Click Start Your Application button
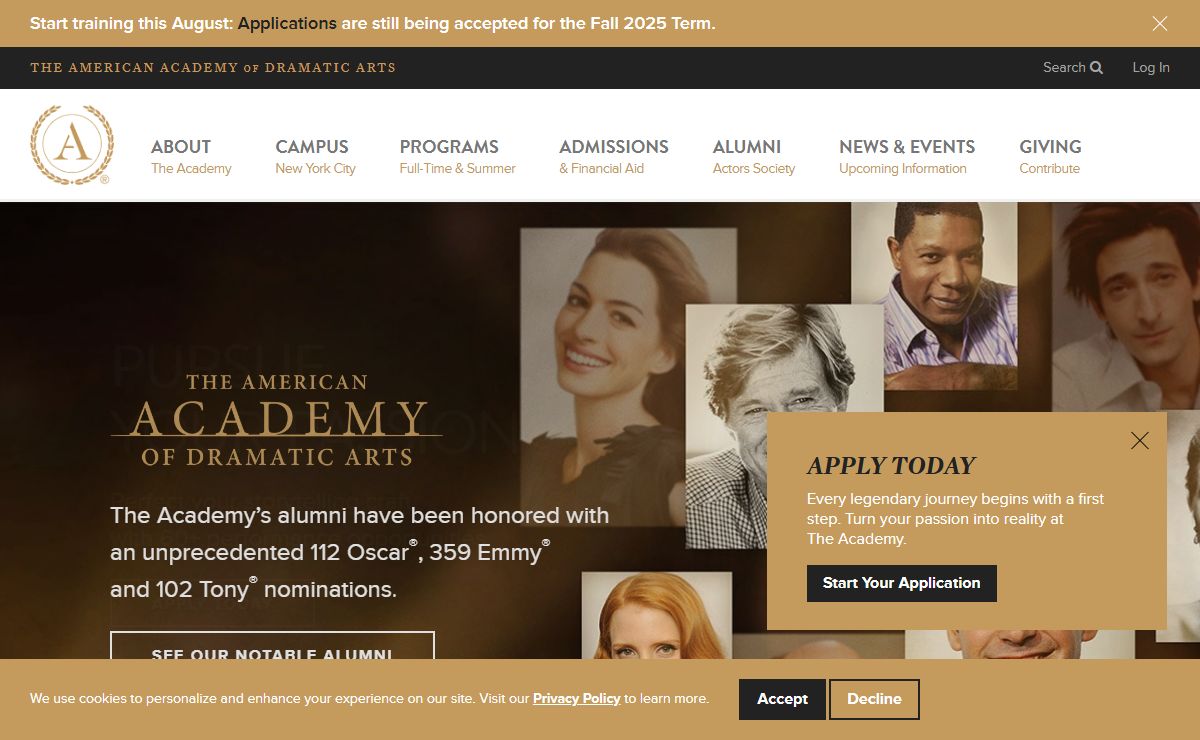The height and width of the screenshot is (740, 1200). coord(902,583)
